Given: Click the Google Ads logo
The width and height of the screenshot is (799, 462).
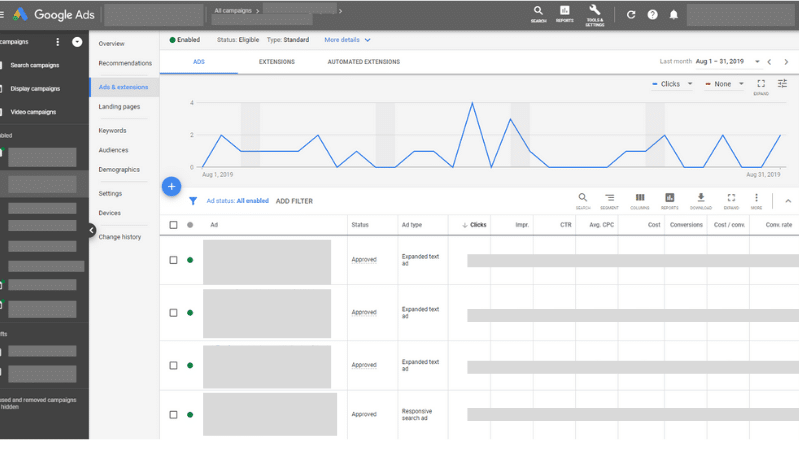Looking at the screenshot, I should (x=54, y=15).
